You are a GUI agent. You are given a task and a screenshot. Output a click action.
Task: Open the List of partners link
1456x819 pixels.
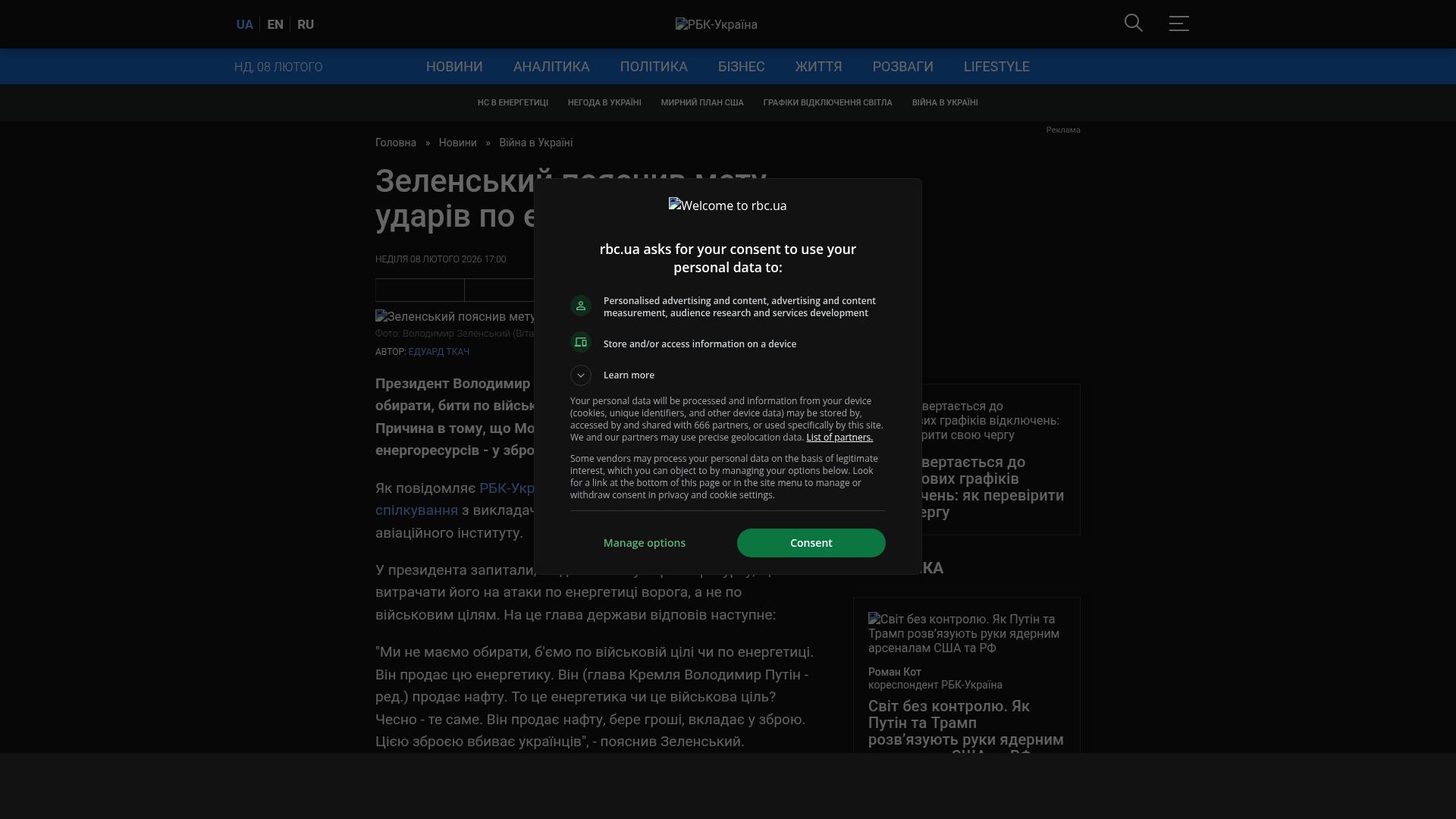tap(839, 438)
